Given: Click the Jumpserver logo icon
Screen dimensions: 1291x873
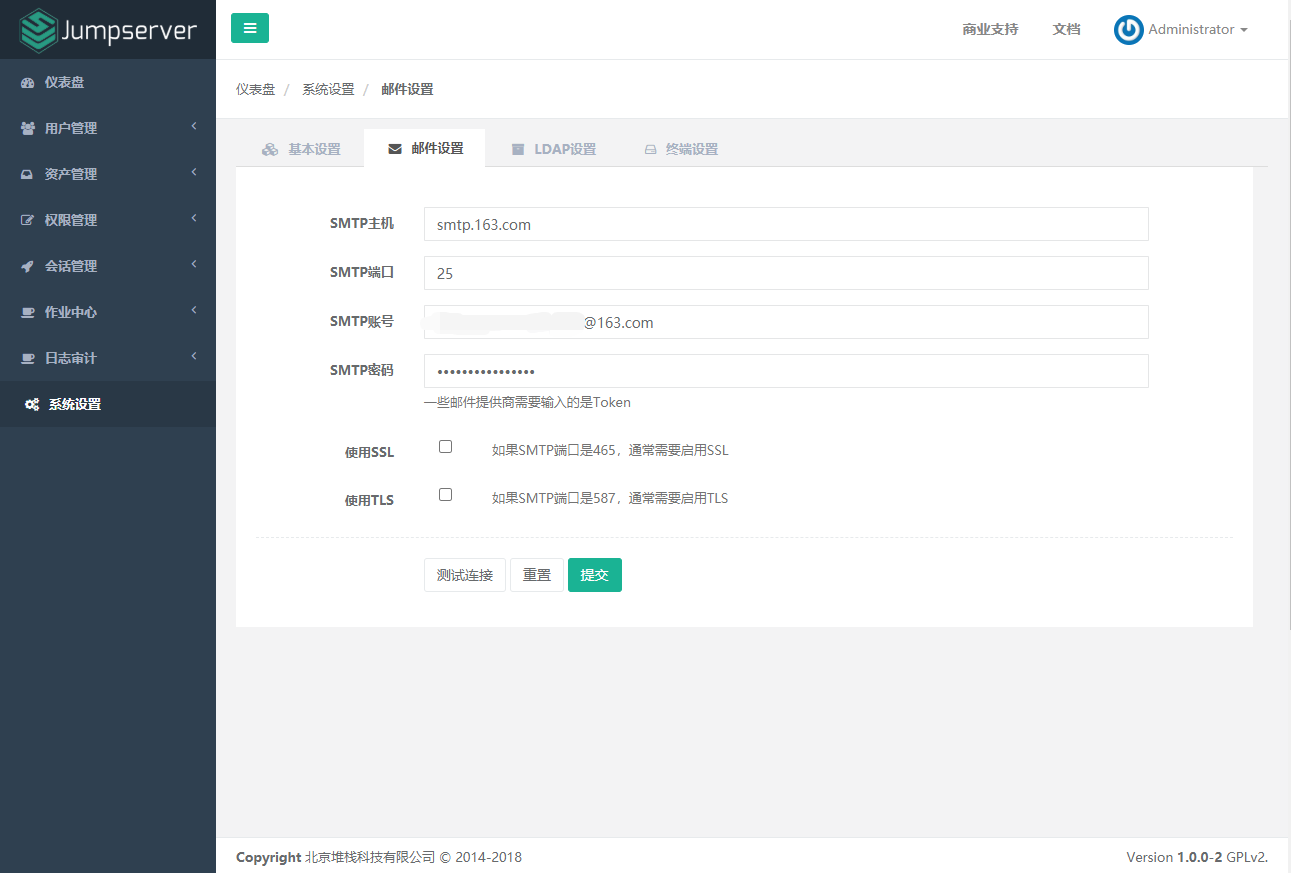Looking at the screenshot, I should 36,28.
